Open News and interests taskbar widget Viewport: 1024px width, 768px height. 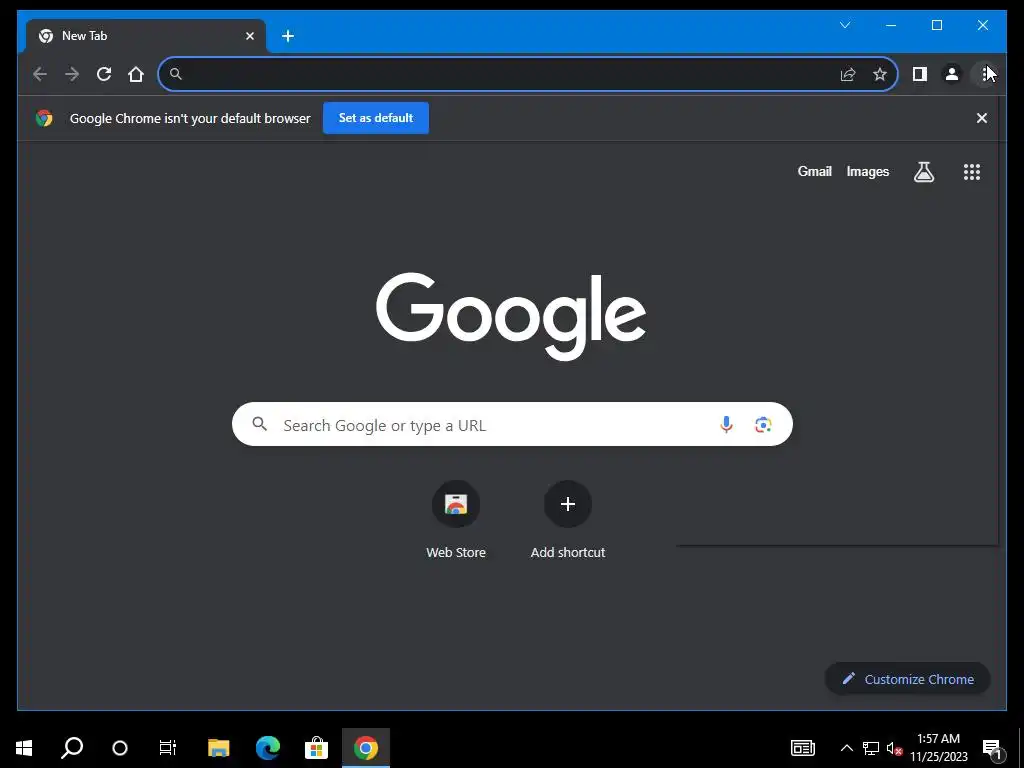pos(803,748)
